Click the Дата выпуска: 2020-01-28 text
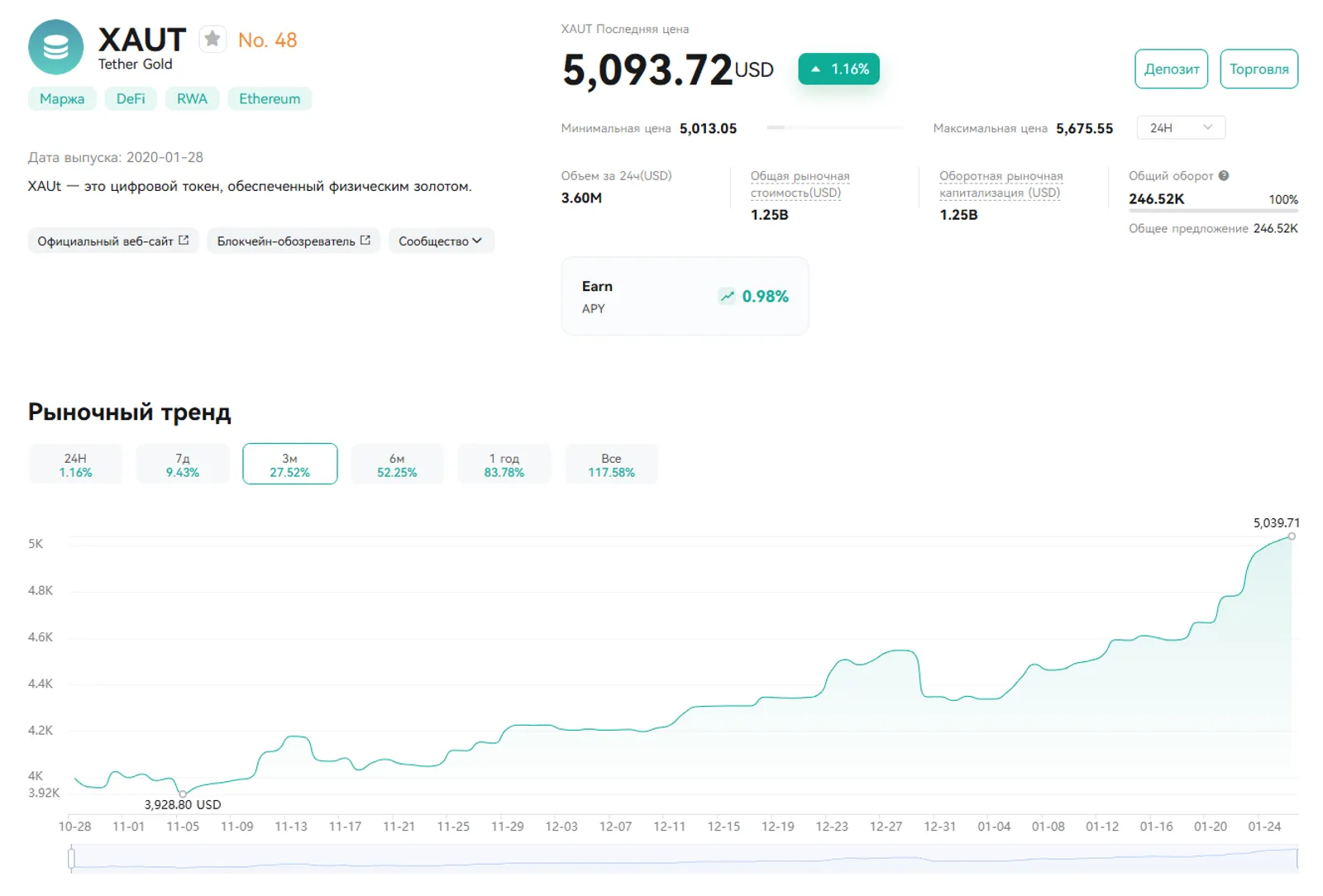 pyautogui.click(x=116, y=157)
